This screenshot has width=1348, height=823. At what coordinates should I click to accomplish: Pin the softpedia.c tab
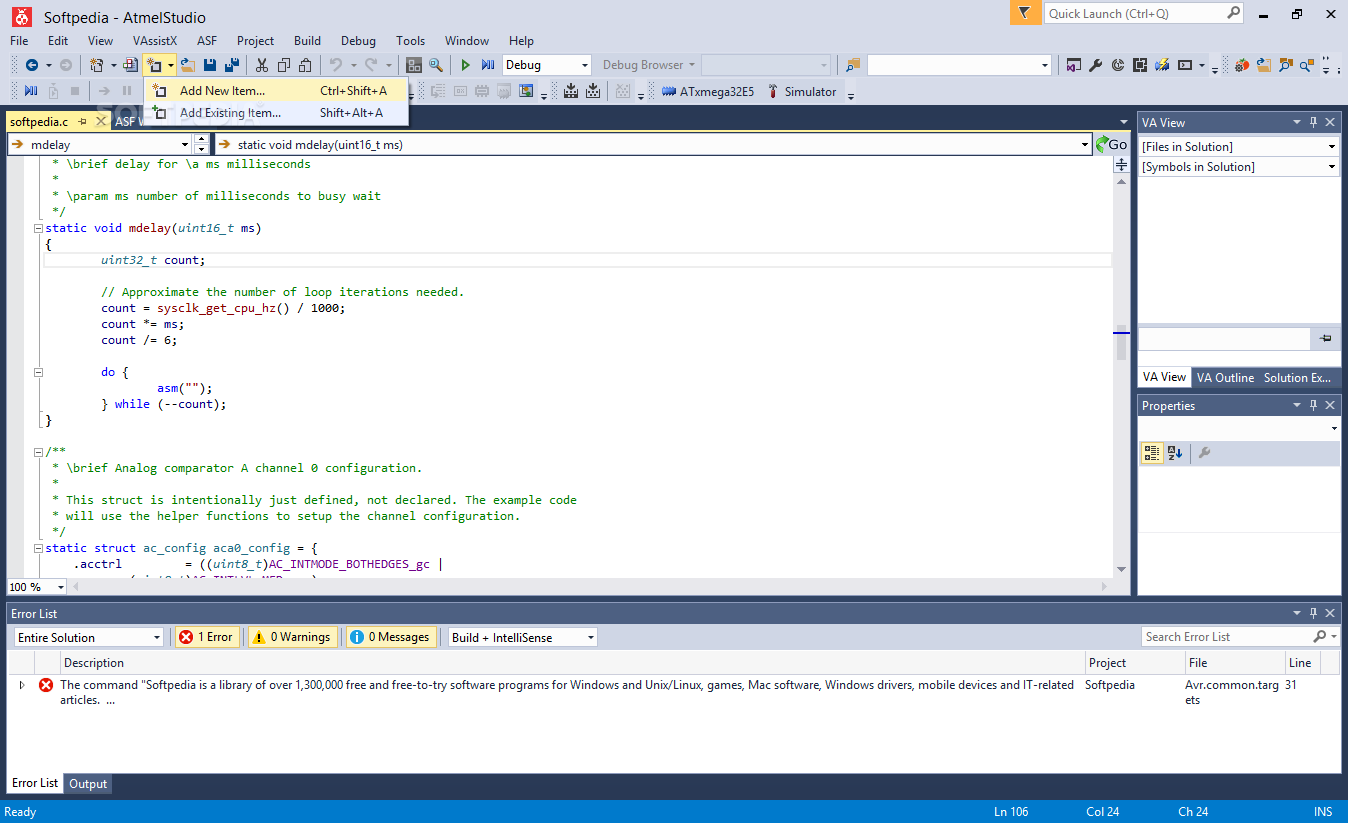pos(82,122)
